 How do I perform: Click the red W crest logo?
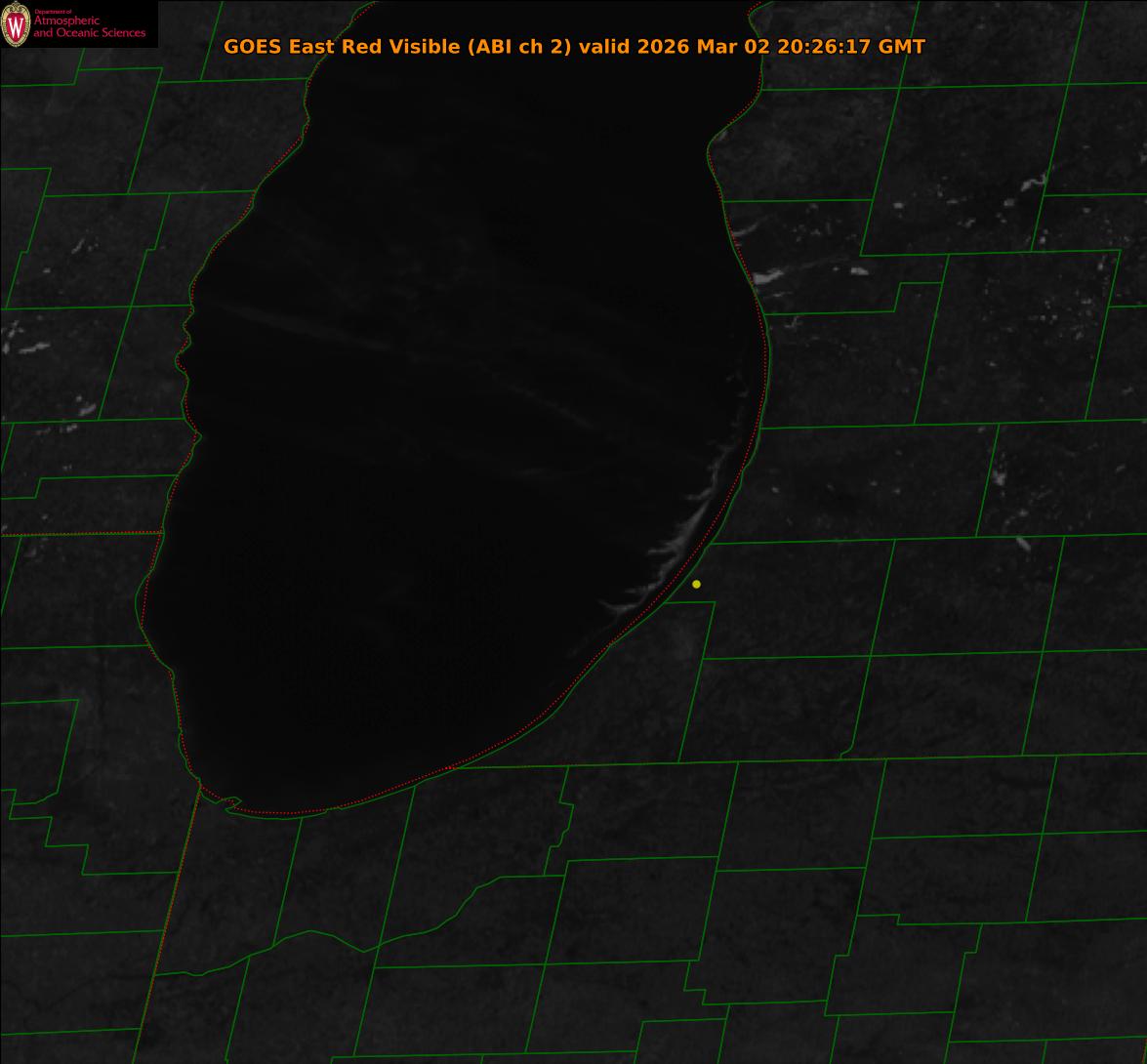16,25
